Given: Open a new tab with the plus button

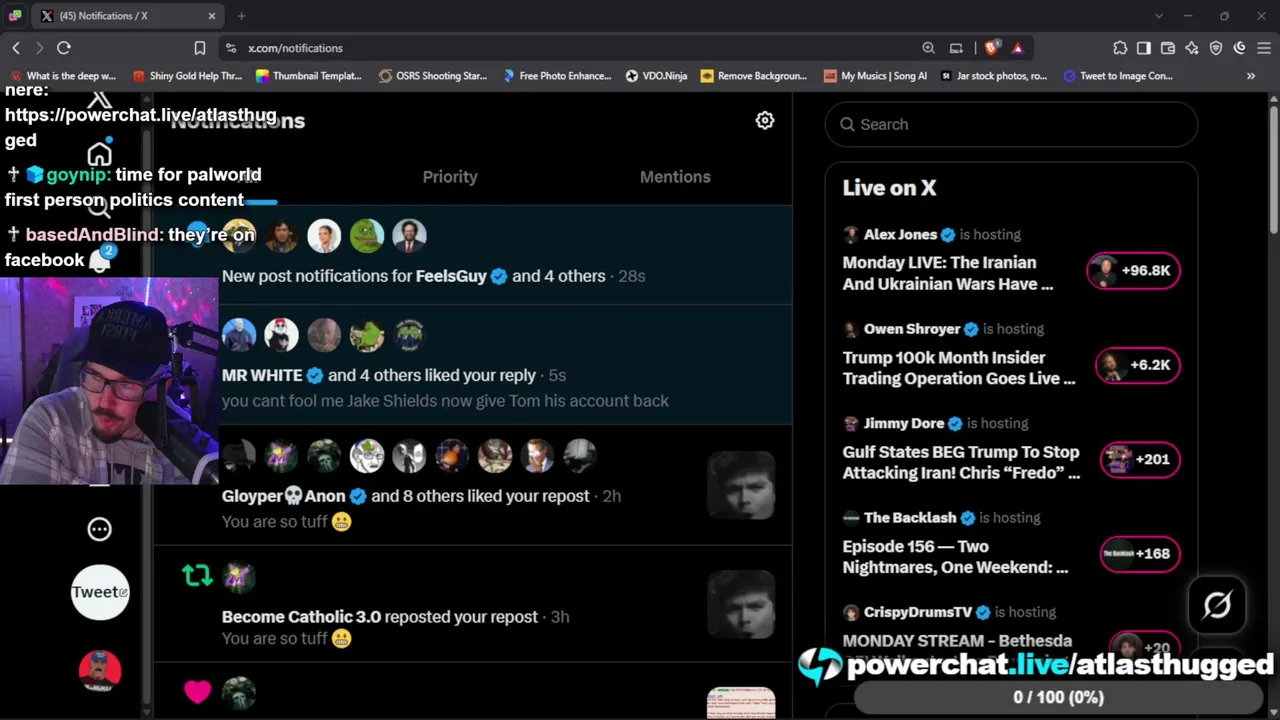Looking at the screenshot, I should [241, 16].
